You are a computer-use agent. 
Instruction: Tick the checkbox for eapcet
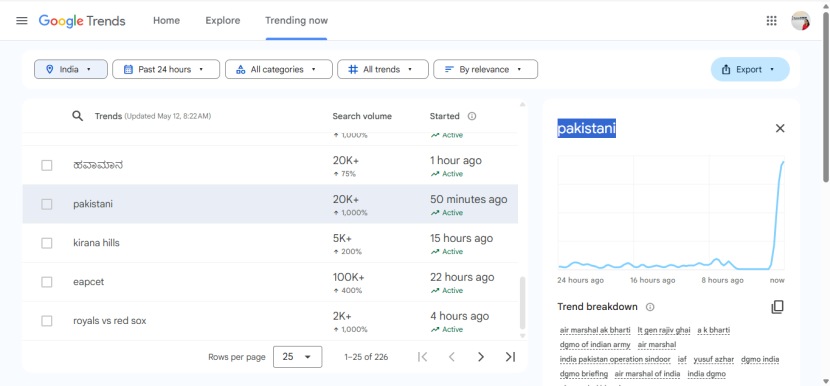pyautogui.click(x=47, y=282)
